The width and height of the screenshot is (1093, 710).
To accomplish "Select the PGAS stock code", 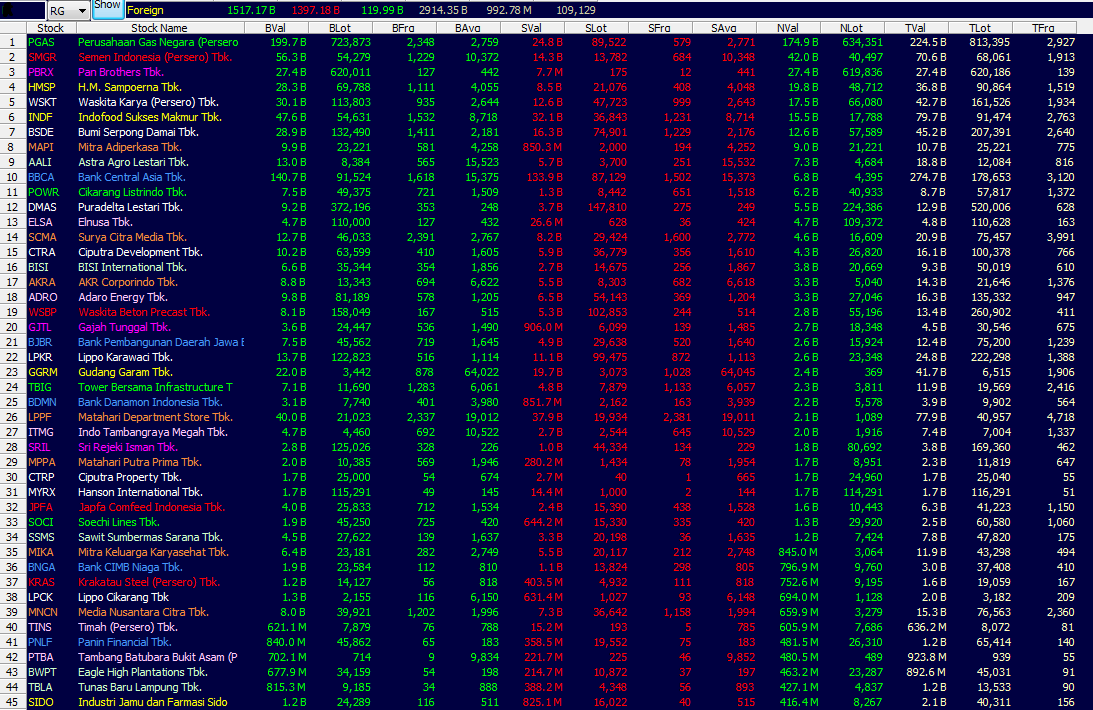I will 41,43.
